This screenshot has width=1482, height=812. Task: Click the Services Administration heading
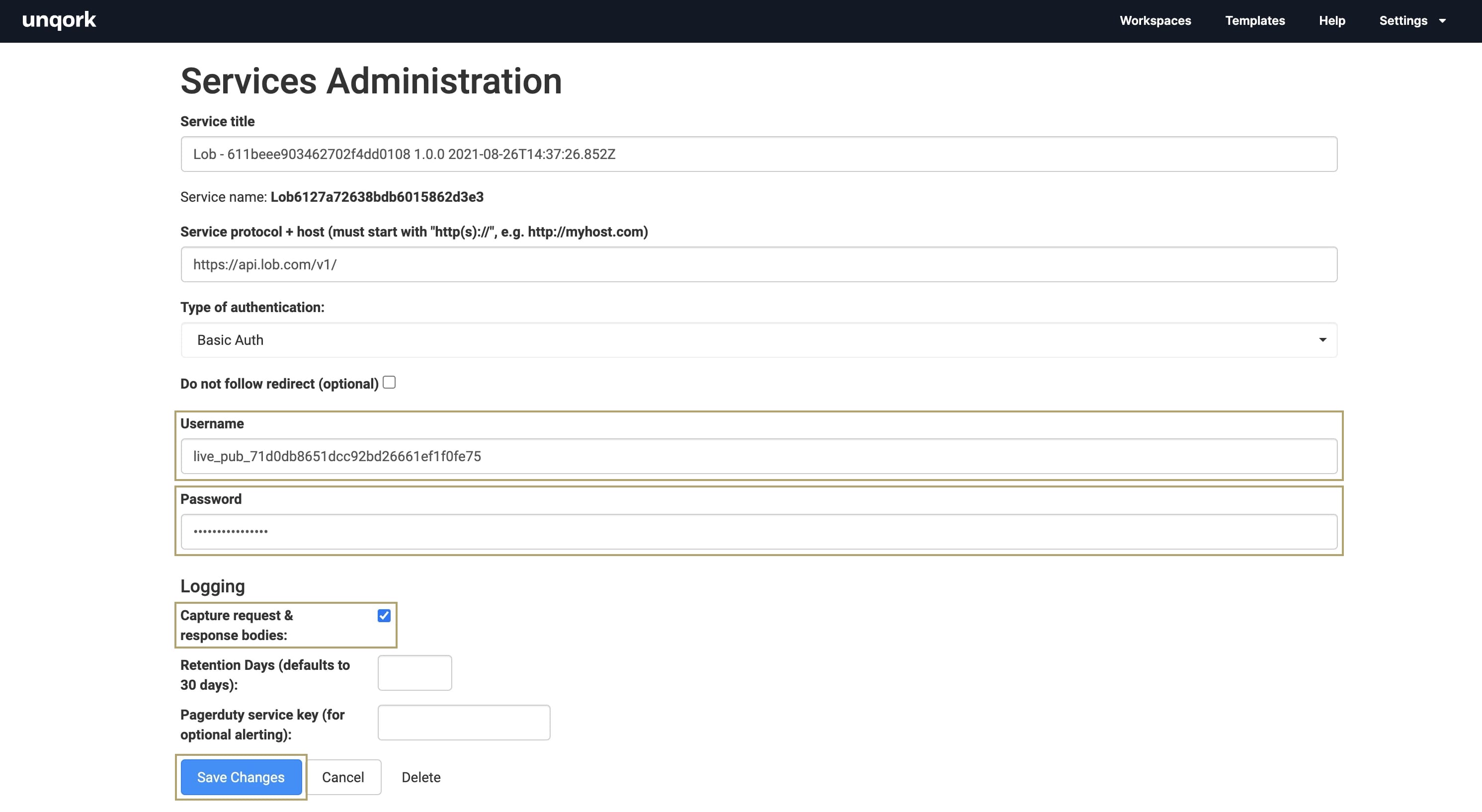(x=371, y=81)
